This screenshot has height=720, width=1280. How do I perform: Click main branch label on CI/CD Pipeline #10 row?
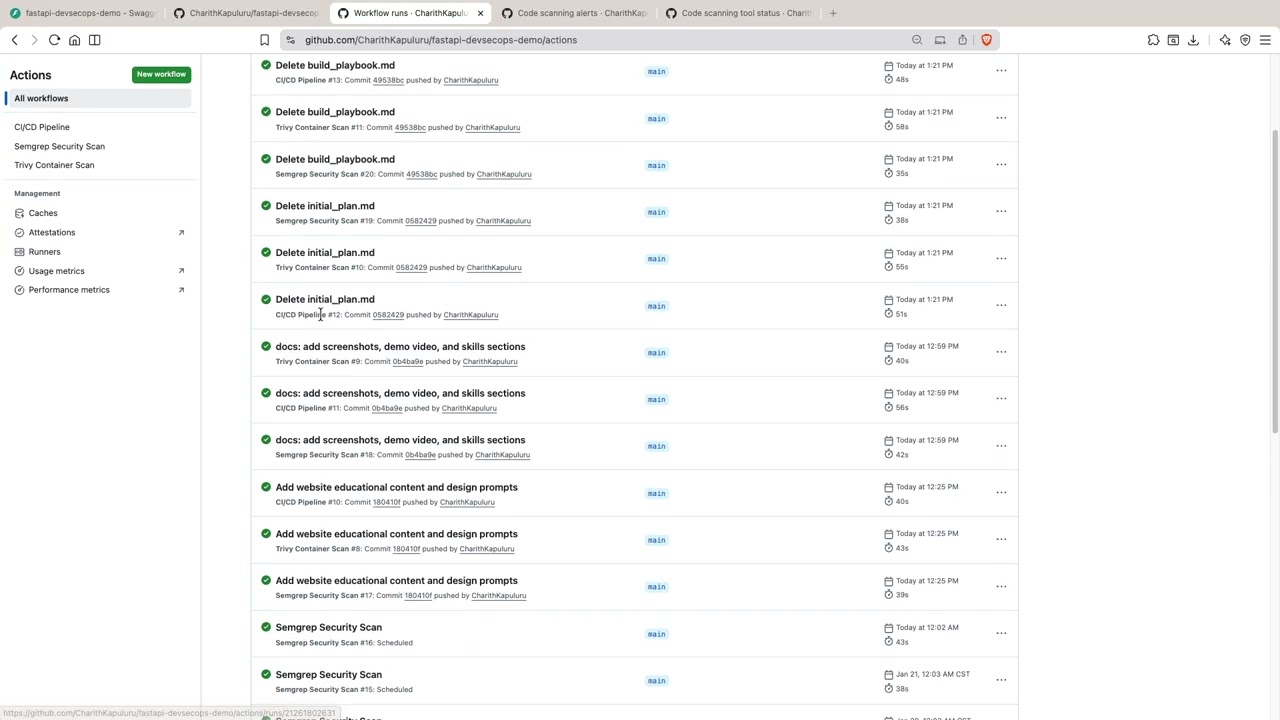(x=656, y=493)
